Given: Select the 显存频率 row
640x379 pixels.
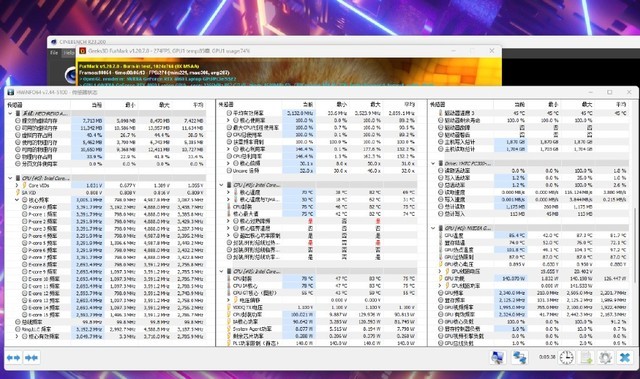Looking at the screenshot, I should 530,300.
